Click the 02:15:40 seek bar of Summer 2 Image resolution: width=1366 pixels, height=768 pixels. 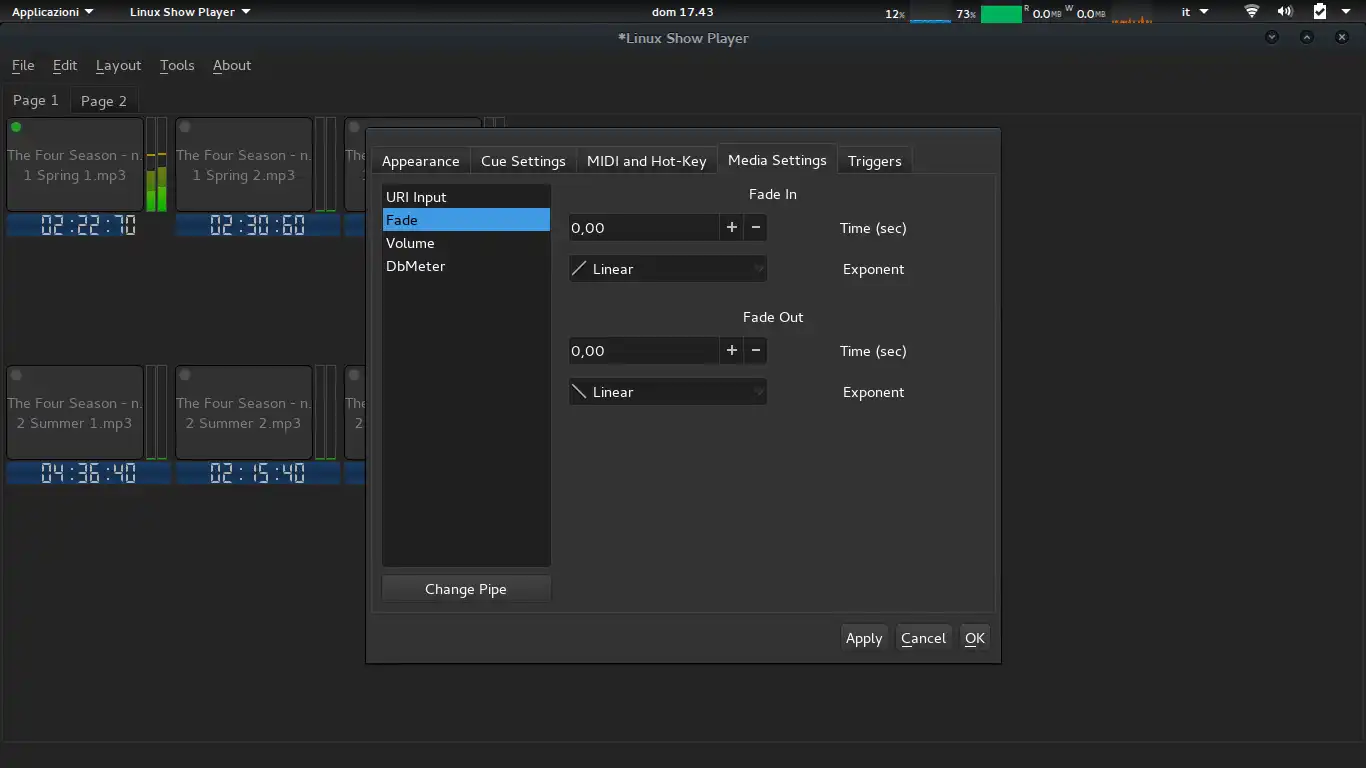pyautogui.click(x=257, y=474)
